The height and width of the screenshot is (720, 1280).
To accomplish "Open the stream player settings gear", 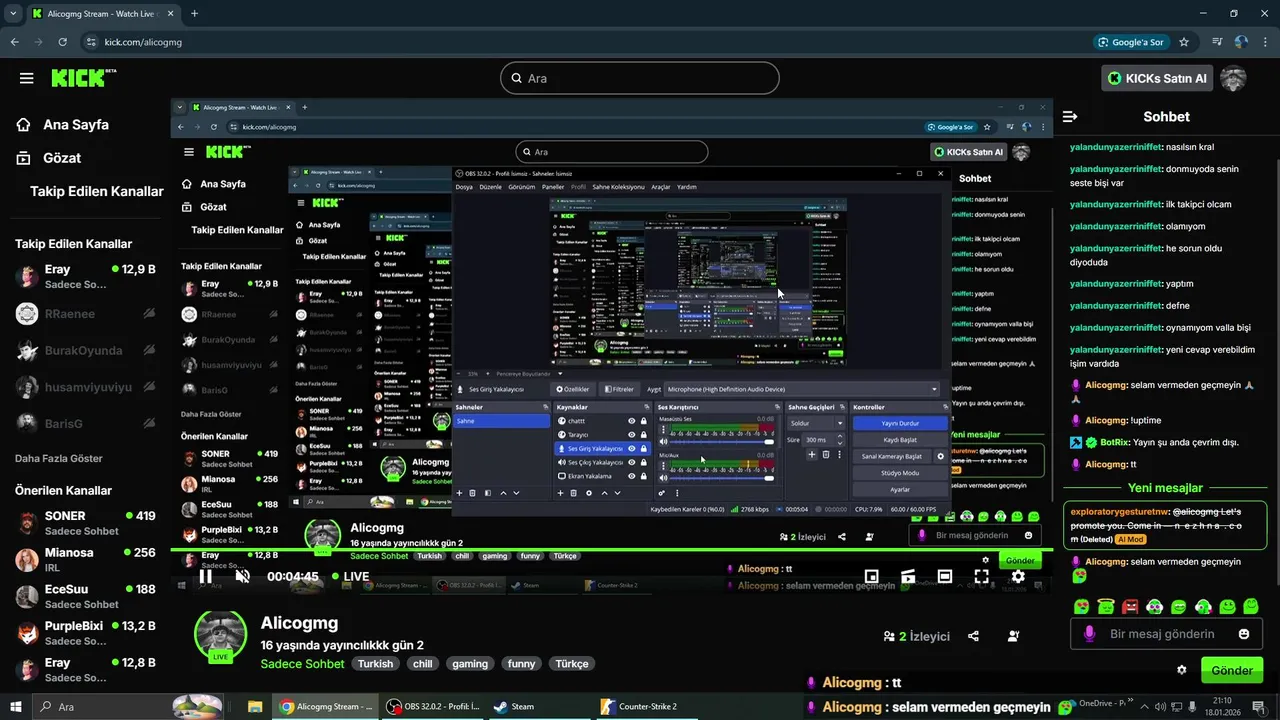I will [1018, 576].
